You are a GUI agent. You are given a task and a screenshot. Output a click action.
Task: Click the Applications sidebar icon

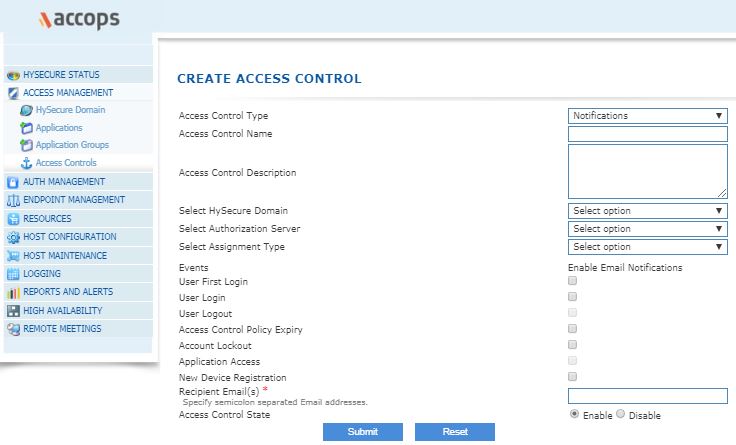coord(26,128)
